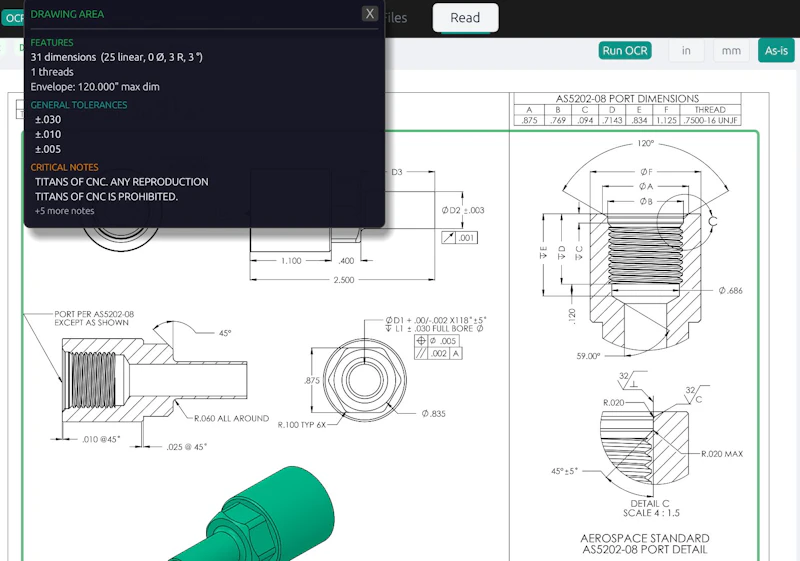
Task: Click the Run OCR button
Action: 625,50
